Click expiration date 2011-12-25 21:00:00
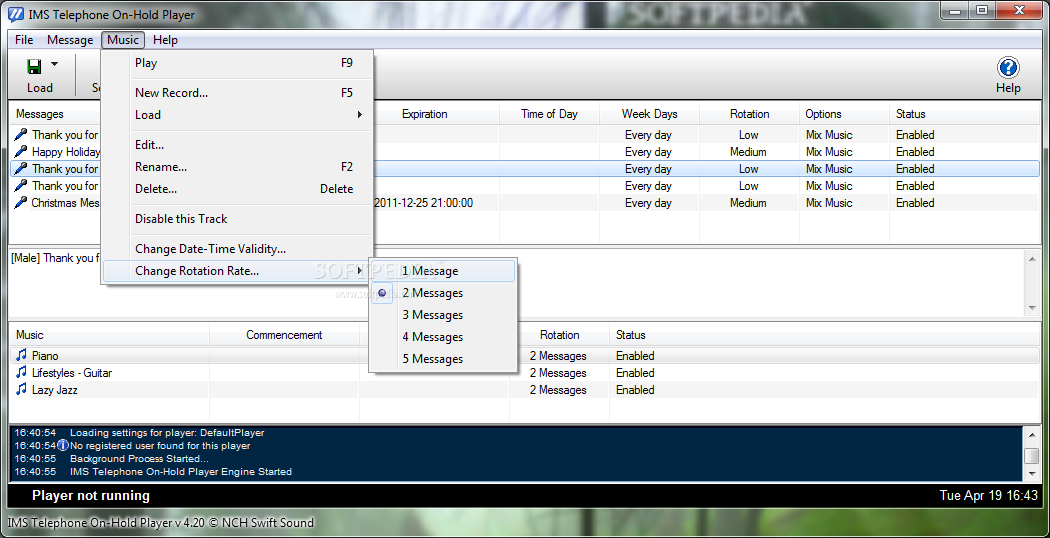The image size is (1050, 538). coord(424,203)
